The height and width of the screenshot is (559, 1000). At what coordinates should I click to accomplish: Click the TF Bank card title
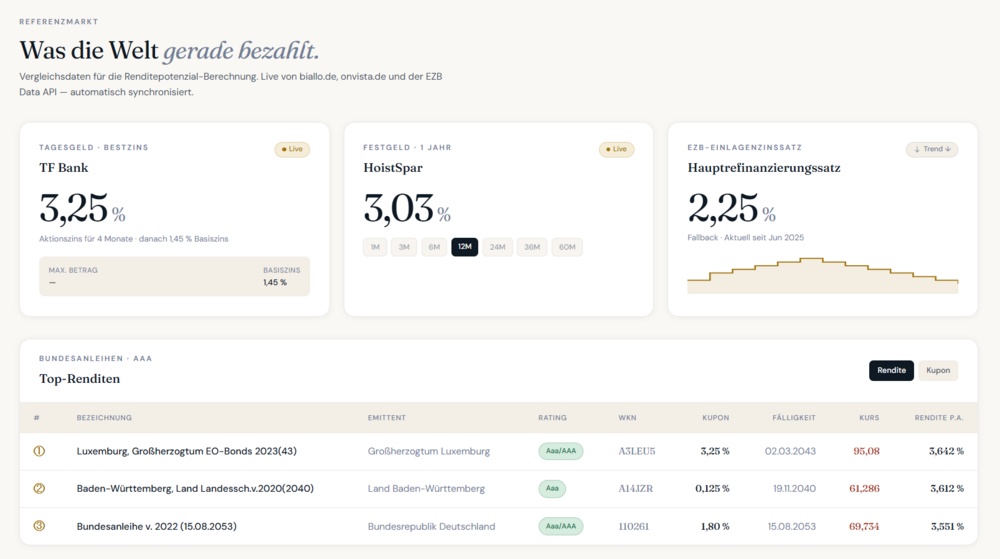64,168
